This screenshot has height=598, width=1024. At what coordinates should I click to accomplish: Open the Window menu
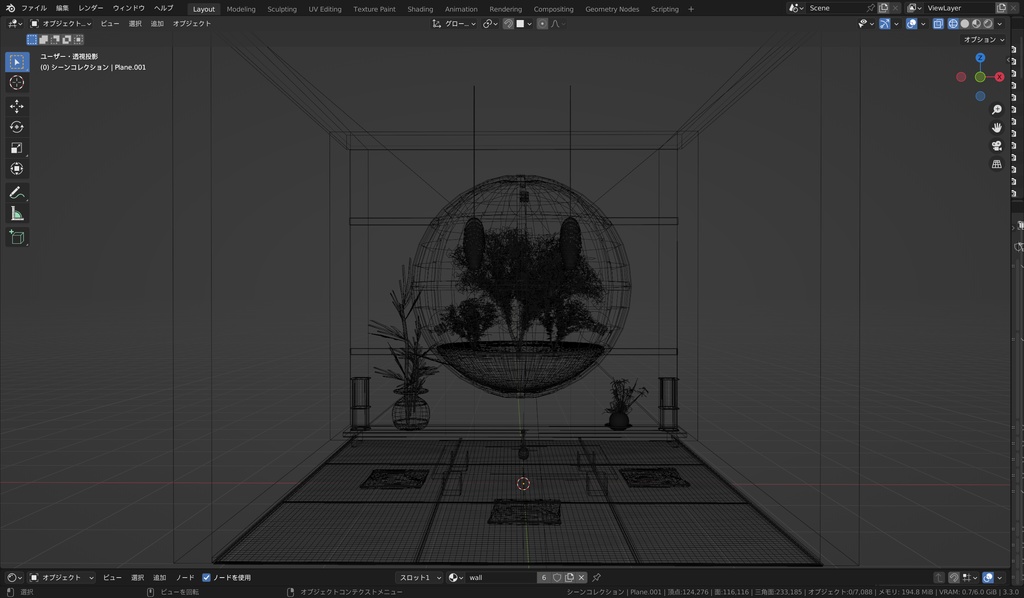coord(129,8)
